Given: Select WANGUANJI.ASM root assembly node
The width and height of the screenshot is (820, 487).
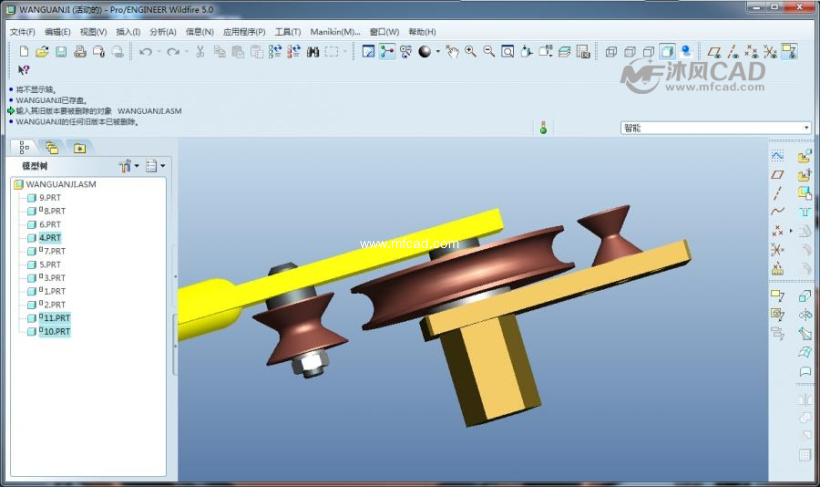Looking at the screenshot, I should (60, 184).
